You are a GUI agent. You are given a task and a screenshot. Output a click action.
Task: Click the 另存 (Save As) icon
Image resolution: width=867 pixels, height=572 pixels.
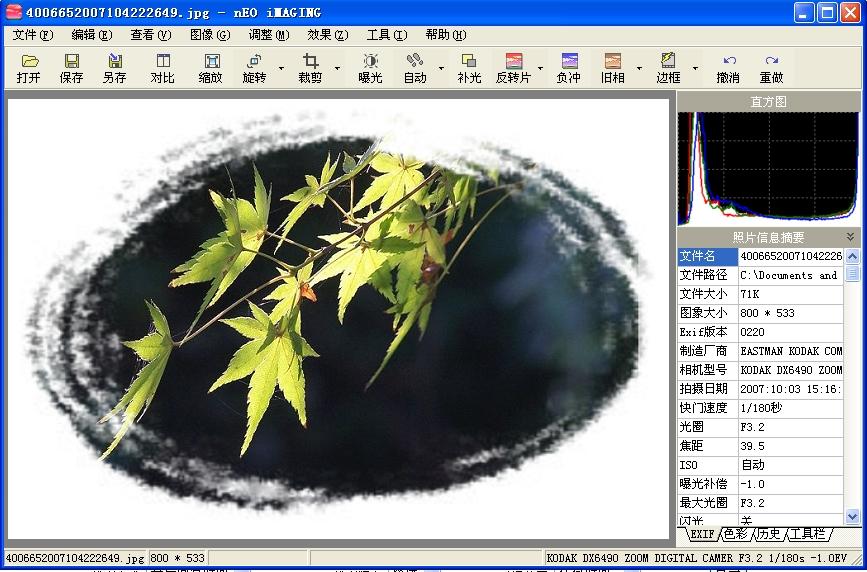click(114, 68)
